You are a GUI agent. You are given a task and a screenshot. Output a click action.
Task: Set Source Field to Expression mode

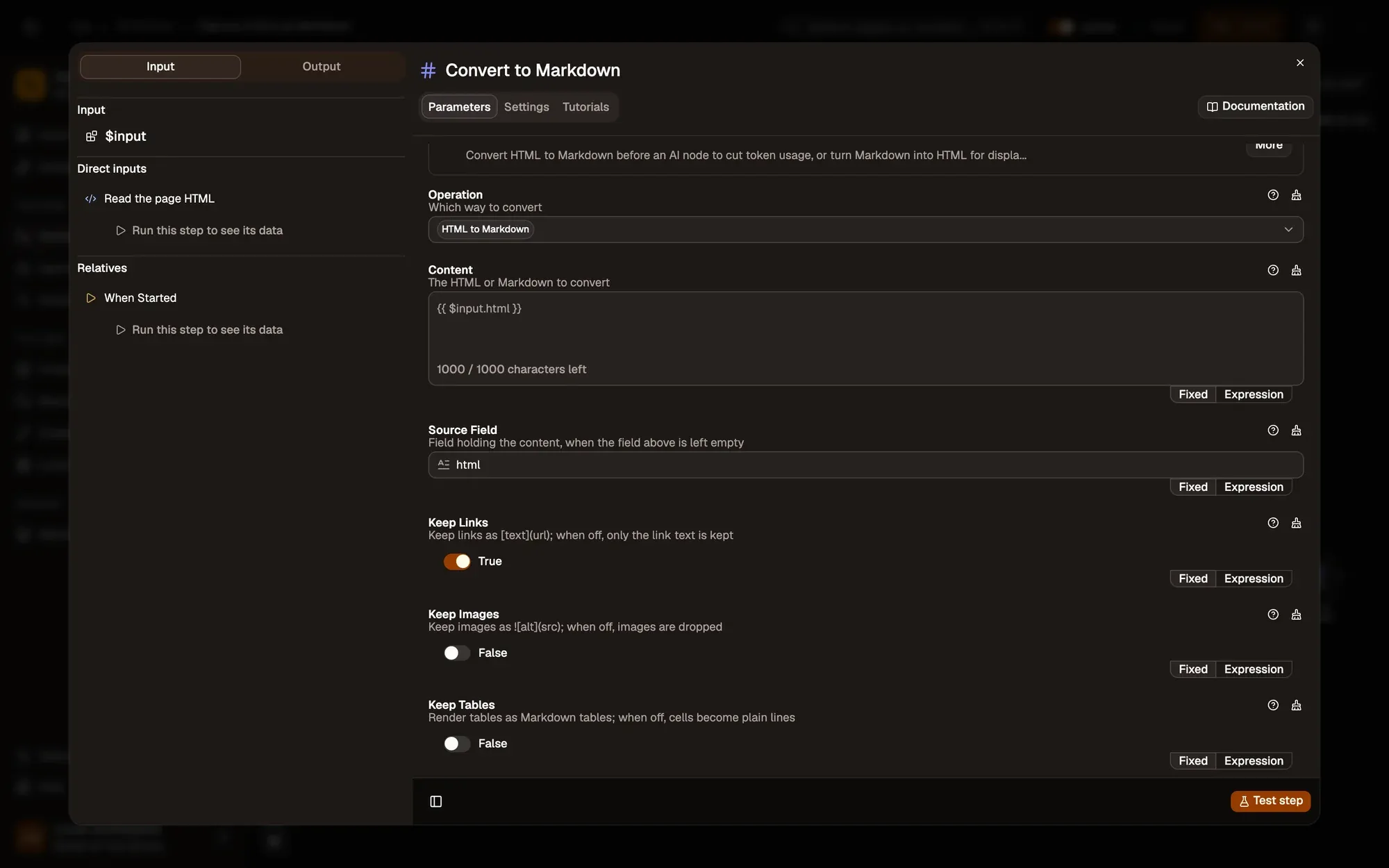pyautogui.click(x=1254, y=487)
